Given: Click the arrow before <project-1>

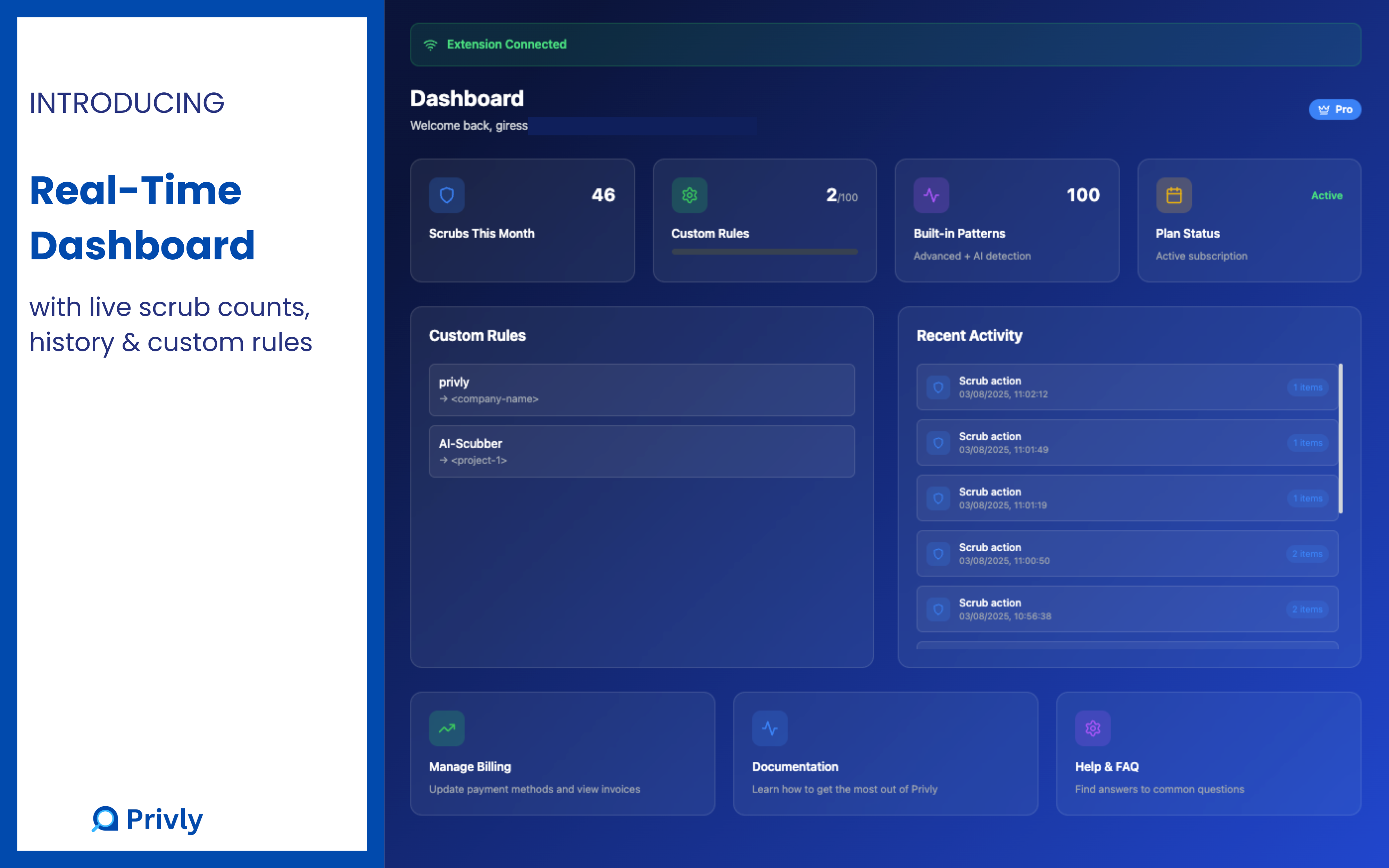Looking at the screenshot, I should [x=443, y=460].
